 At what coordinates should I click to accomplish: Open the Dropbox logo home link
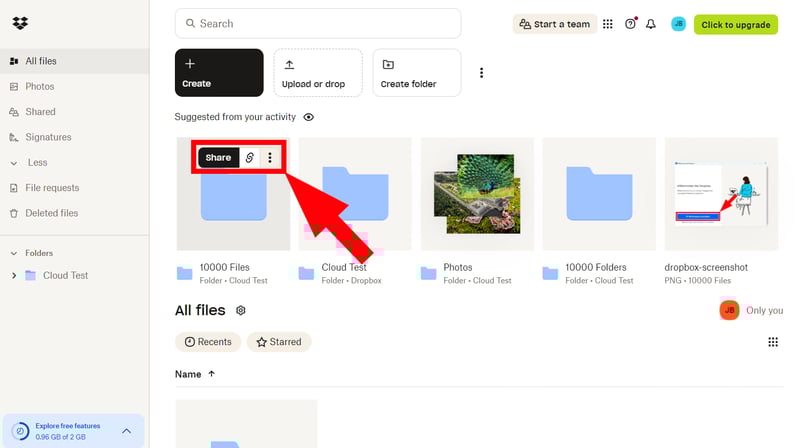20,23
